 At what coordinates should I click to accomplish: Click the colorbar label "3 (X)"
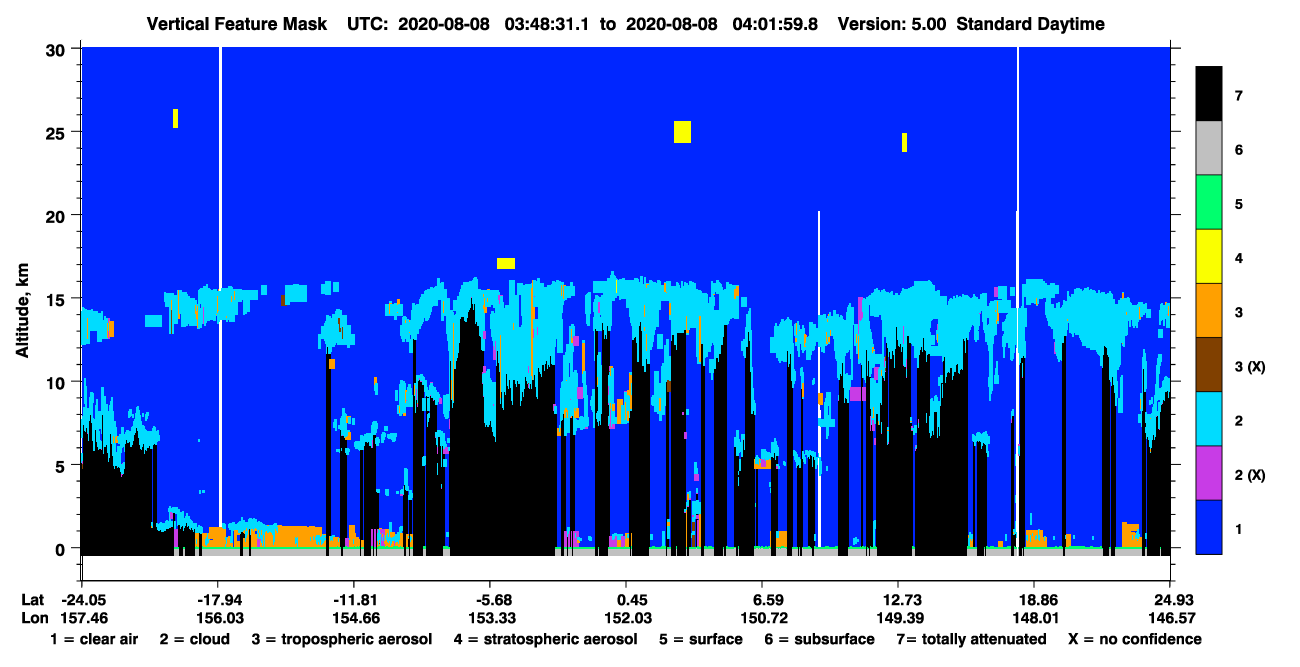(1250, 367)
